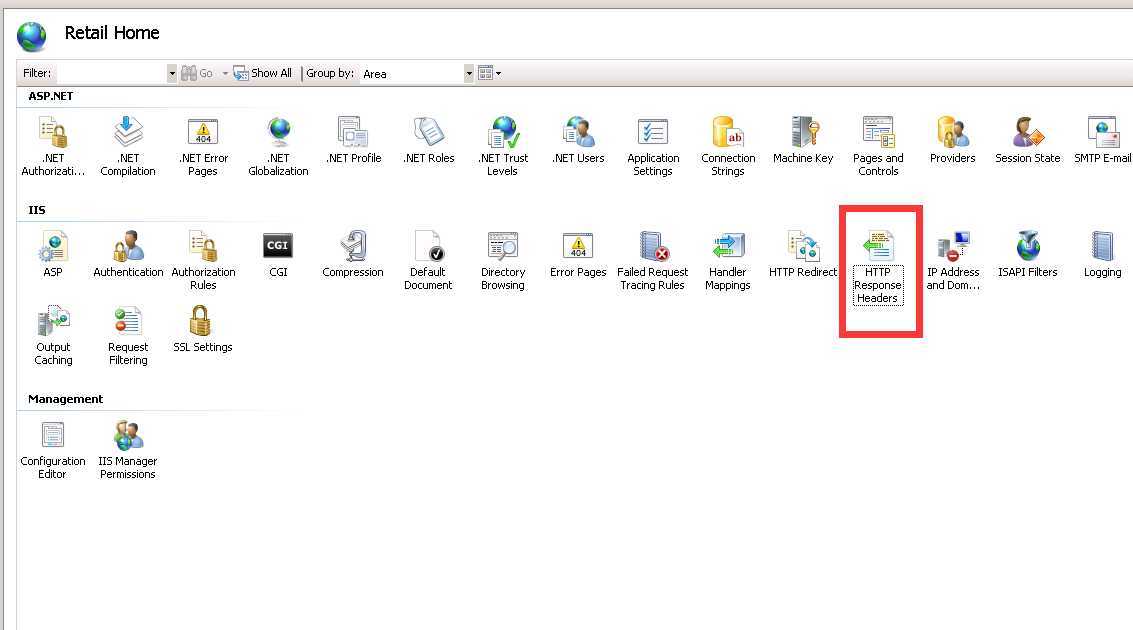Open .NET Globalization settings
Image resolution: width=1133 pixels, height=630 pixels.
click(x=278, y=147)
